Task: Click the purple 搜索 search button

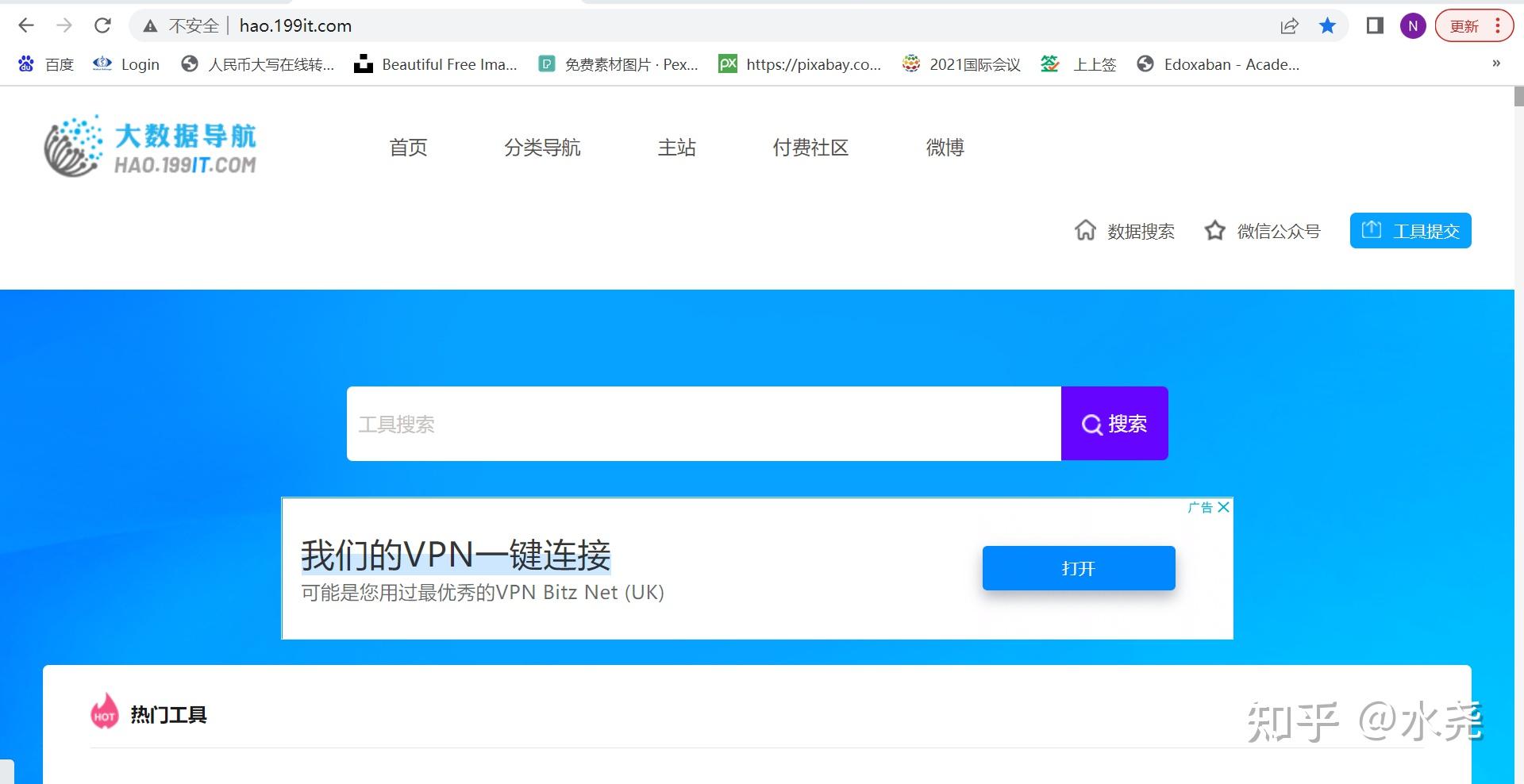Action: coord(1114,424)
